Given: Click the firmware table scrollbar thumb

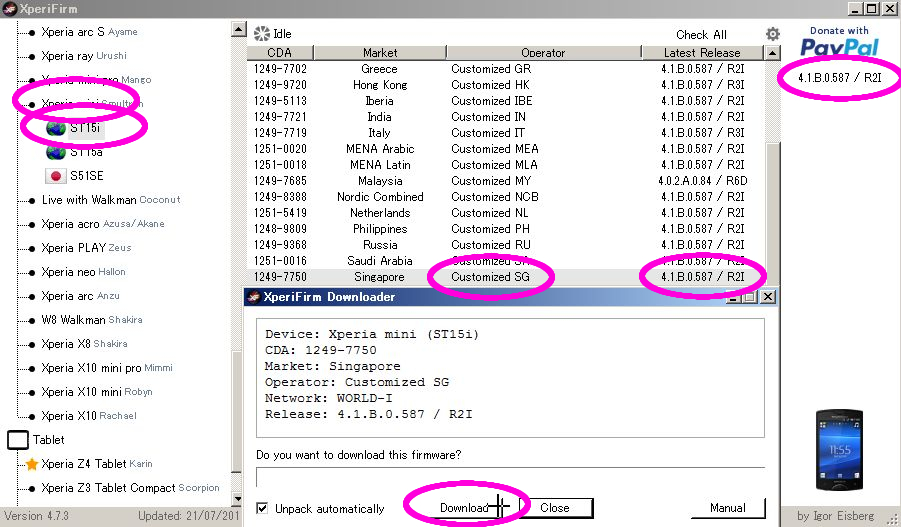Looking at the screenshot, I should click(773, 213).
